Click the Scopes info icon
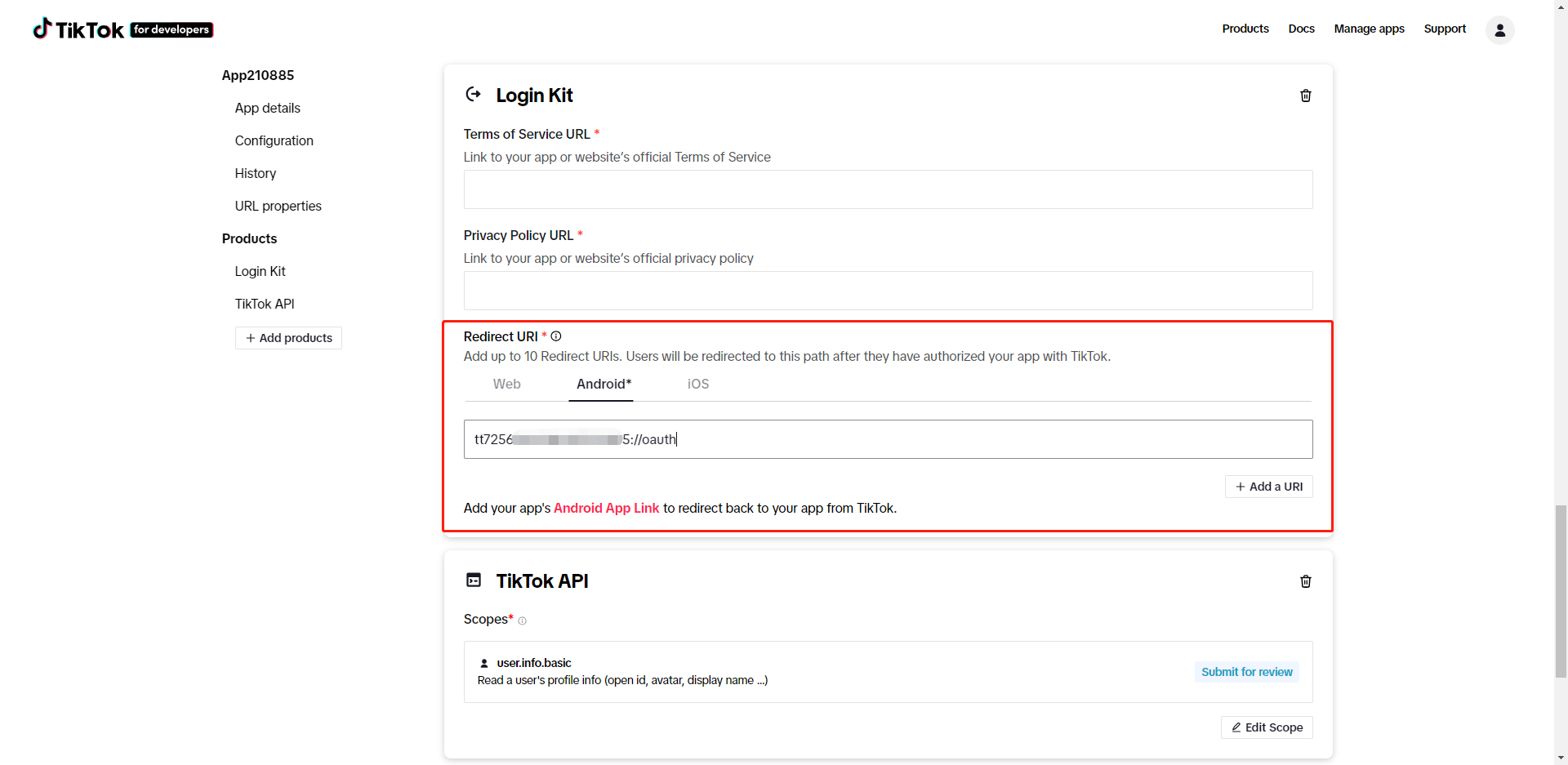Viewport: 1568px width, 765px height. [x=523, y=621]
